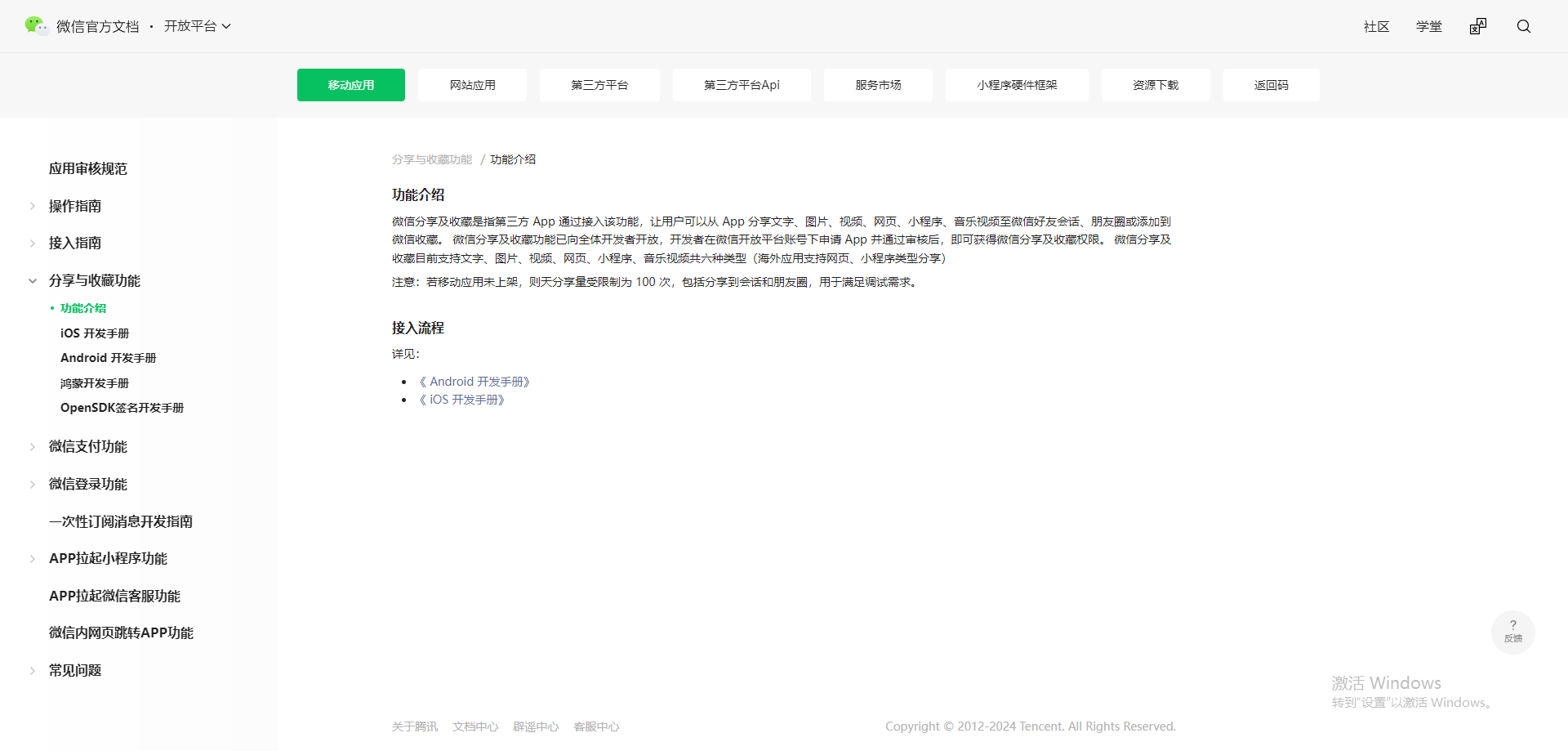Open the 第三方平台Api tab
This screenshot has width=1568, height=751.
[742, 85]
